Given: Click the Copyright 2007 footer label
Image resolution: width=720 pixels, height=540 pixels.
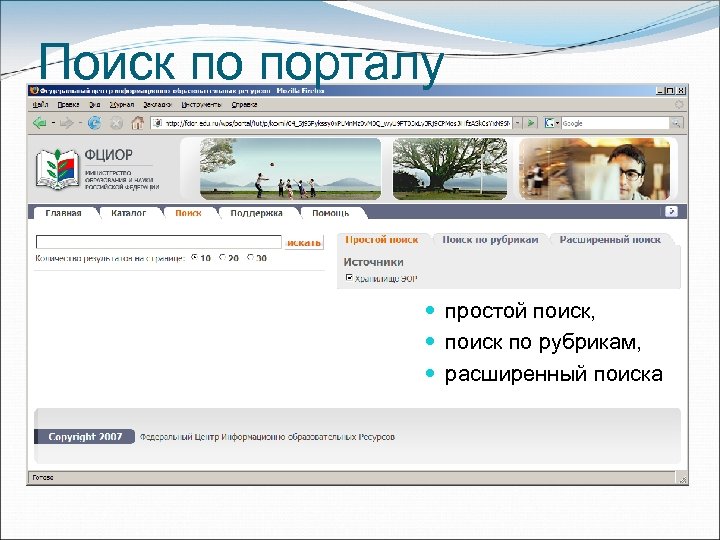Looking at the screenshot, I should coord(85,437).
